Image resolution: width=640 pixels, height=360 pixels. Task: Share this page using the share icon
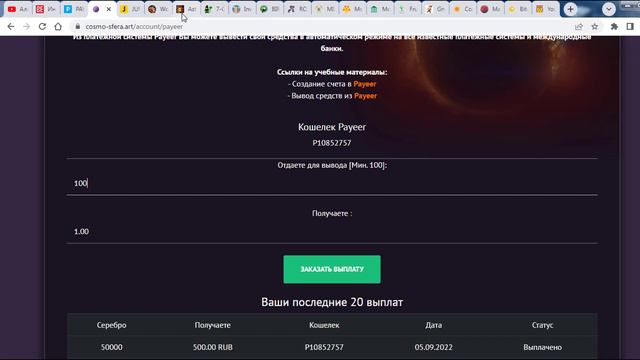(579, 27)
